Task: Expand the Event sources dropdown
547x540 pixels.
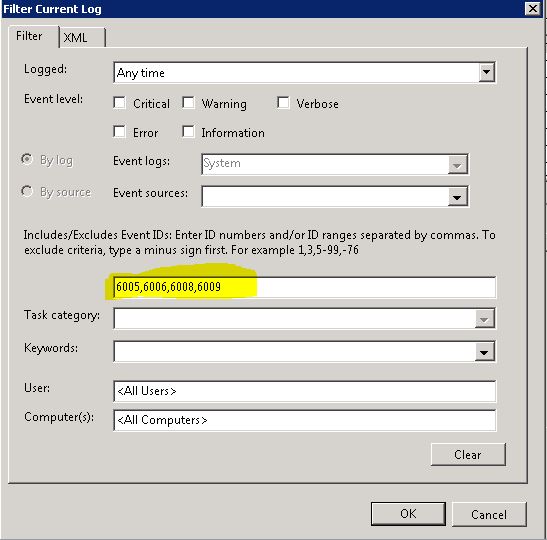Action: [335, 196]
